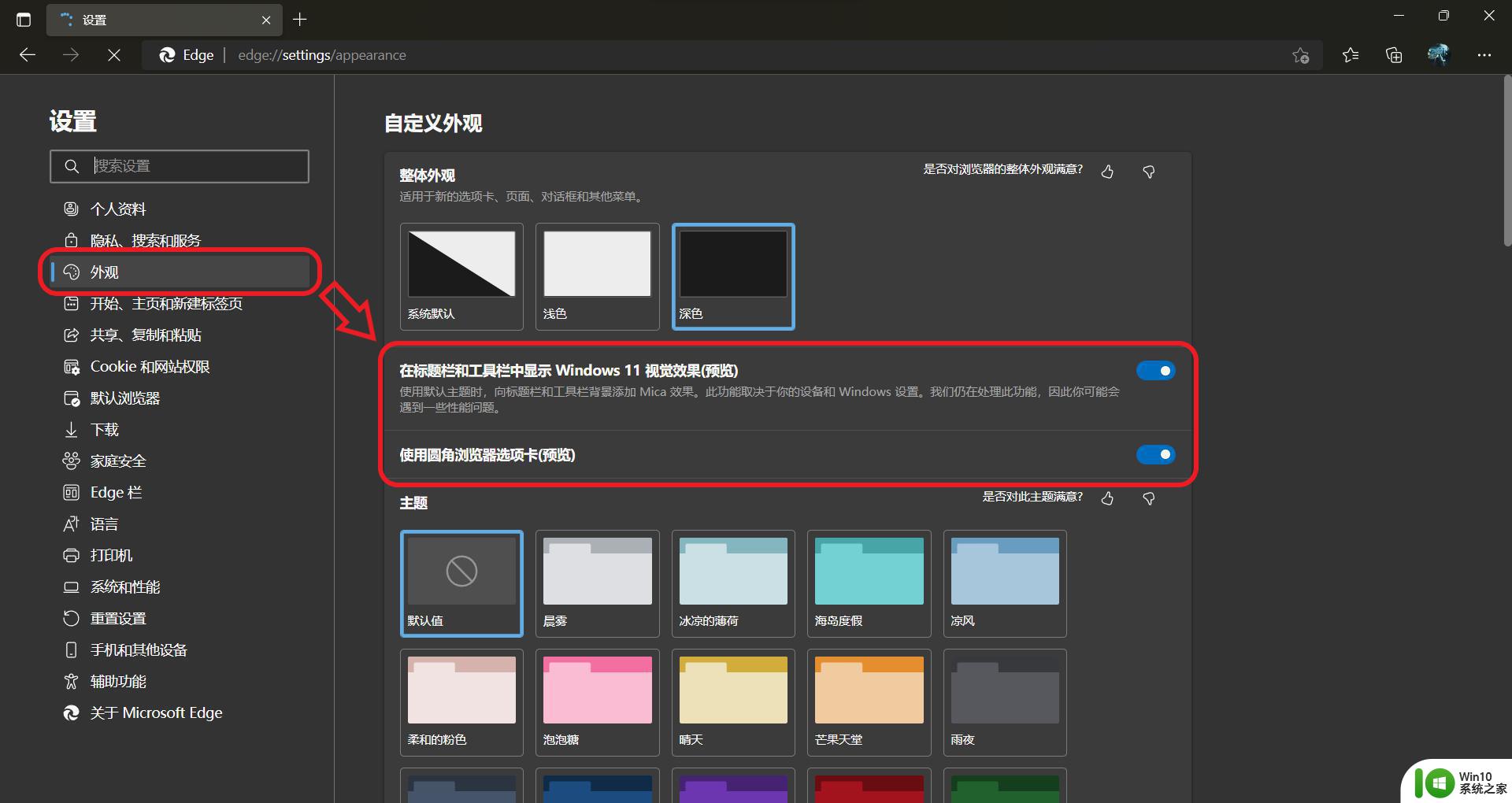Open the Favorites list icon
The image size is (1512, 803).
pos(1351,55)
